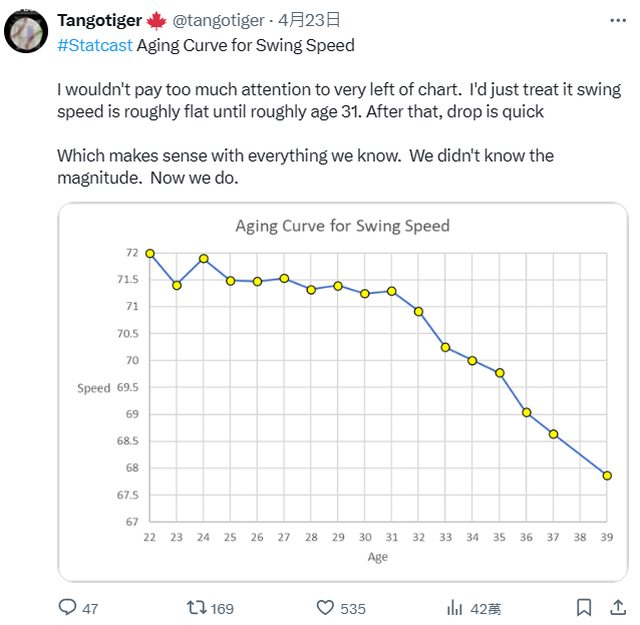Viewport: 640px width, 625px height.
Task: Click the 535 likes count
Action: click(x=353, y=608)
